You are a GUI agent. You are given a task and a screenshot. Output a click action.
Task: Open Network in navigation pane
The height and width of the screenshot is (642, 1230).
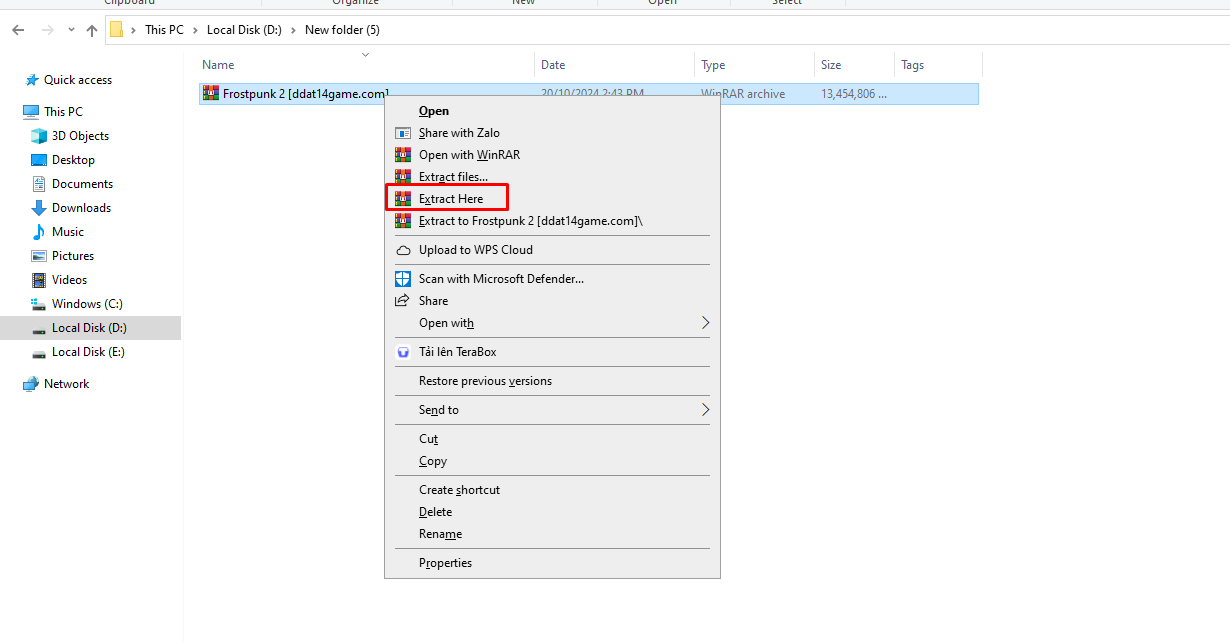66,384
